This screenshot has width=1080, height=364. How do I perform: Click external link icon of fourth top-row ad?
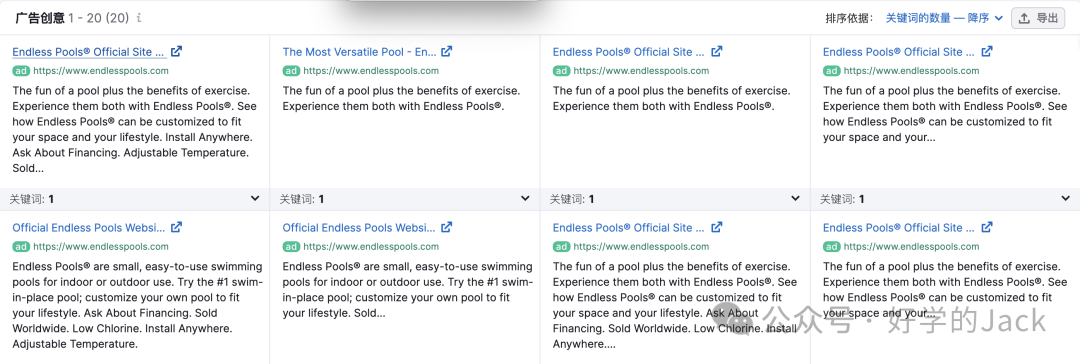[x=987, y=51]
